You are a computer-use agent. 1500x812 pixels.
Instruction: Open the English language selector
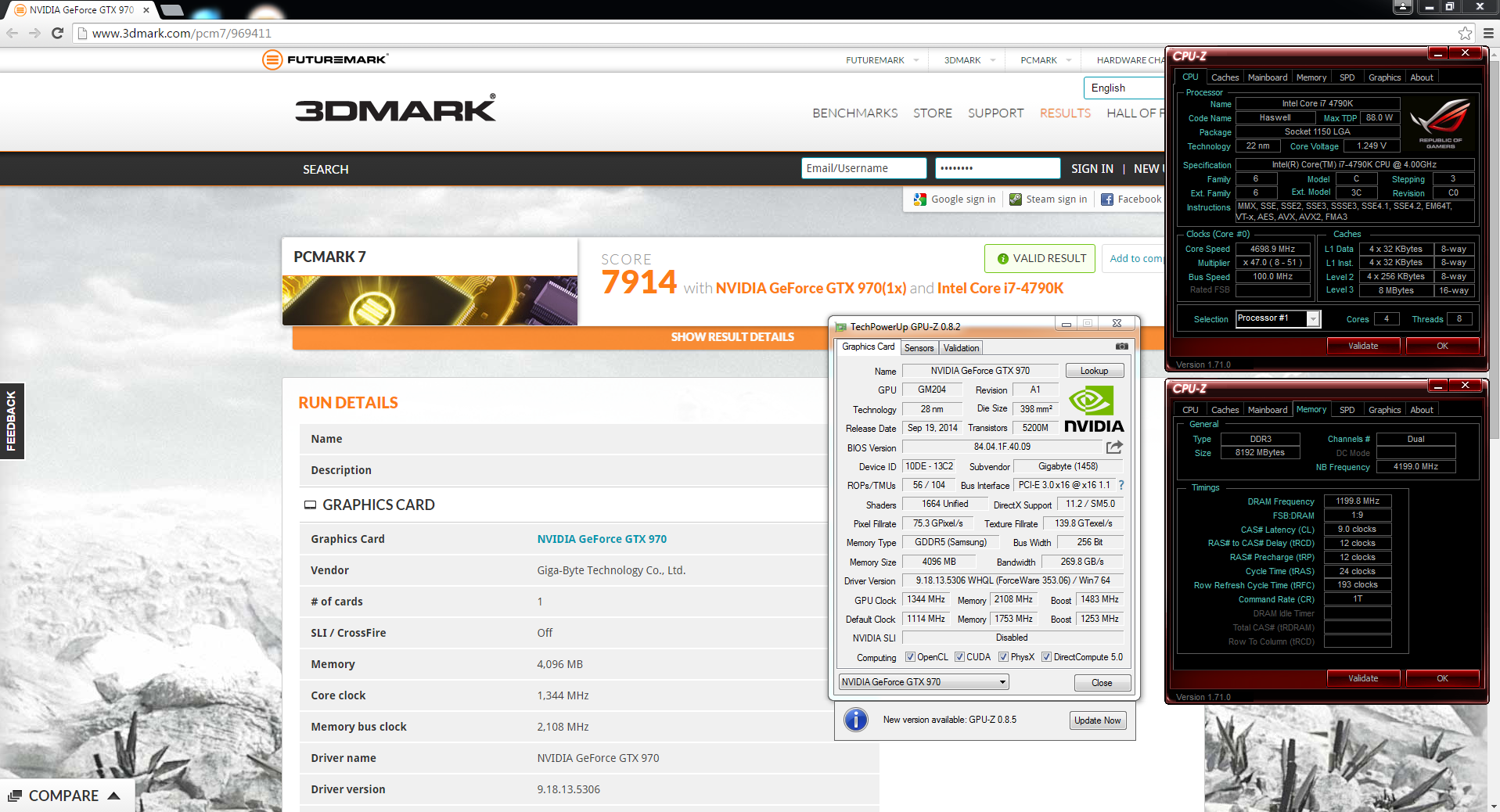(1124, 88)
